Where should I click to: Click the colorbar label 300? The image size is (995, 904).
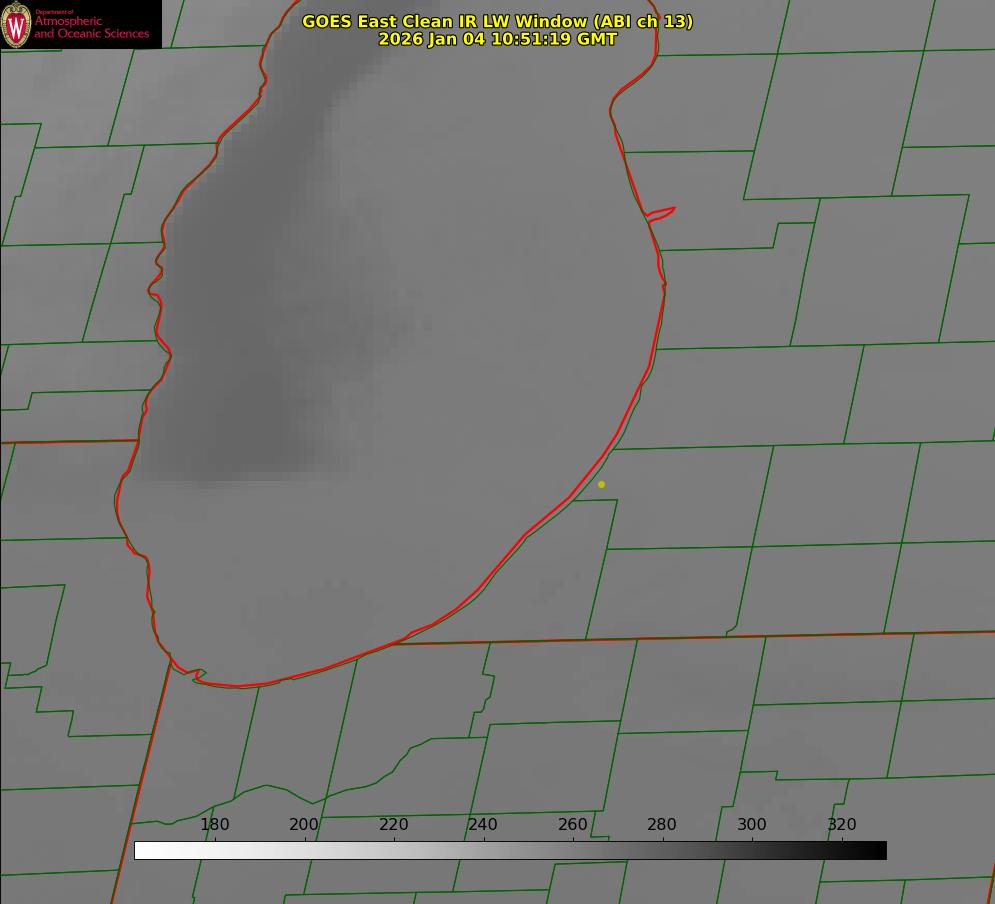click(752, 824)
